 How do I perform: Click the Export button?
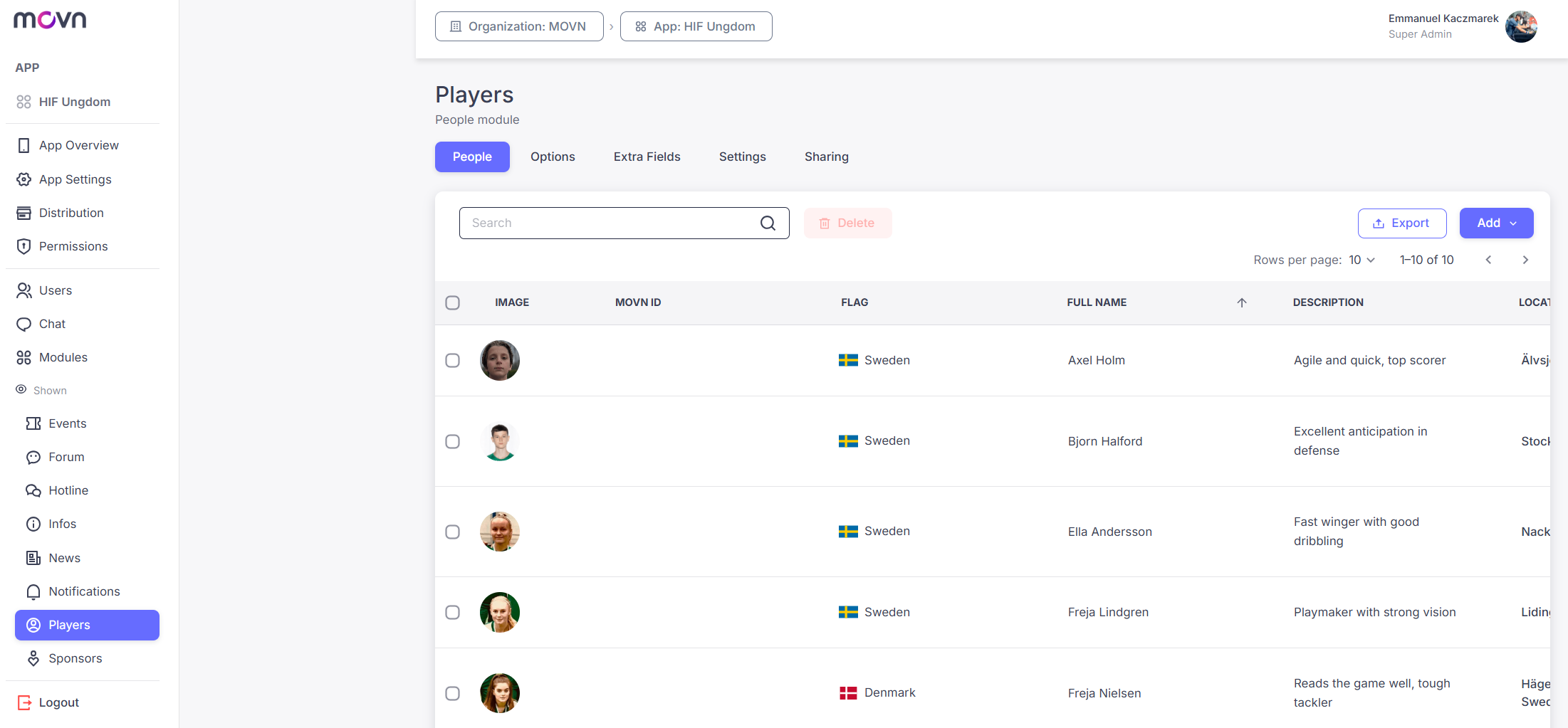(1401, 223)
